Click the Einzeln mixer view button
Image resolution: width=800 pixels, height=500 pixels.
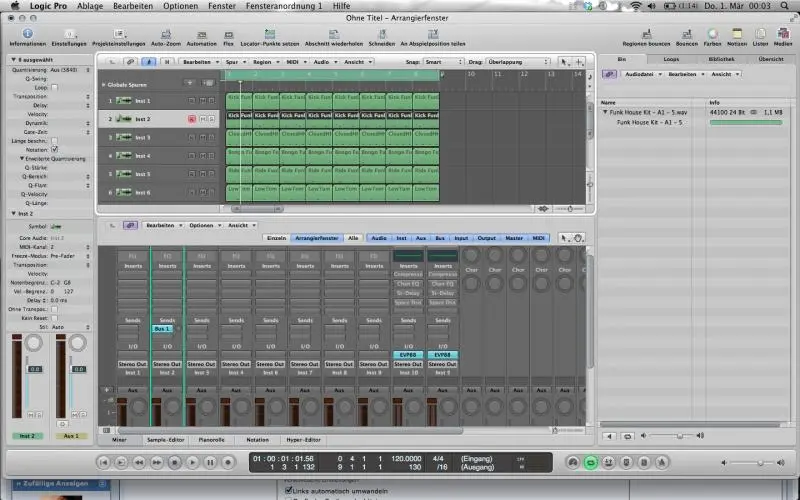(276, 238)
